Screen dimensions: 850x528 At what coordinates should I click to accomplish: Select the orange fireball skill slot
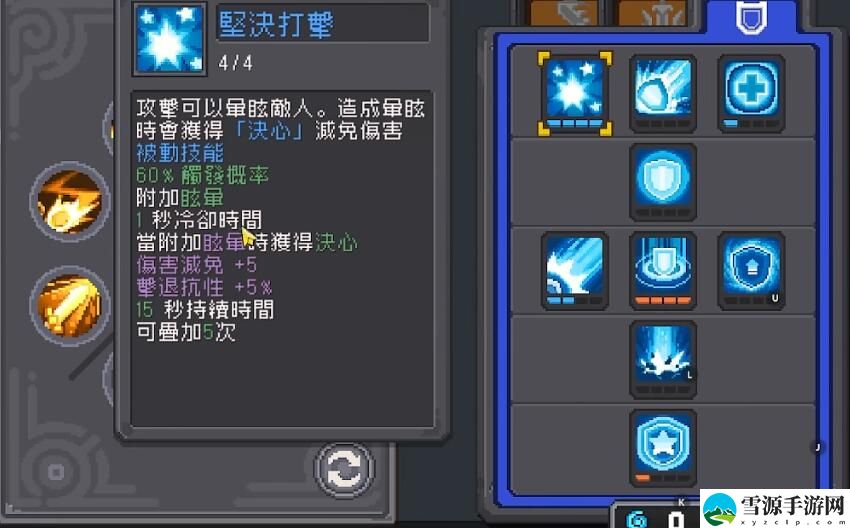[x=69, y=202]
